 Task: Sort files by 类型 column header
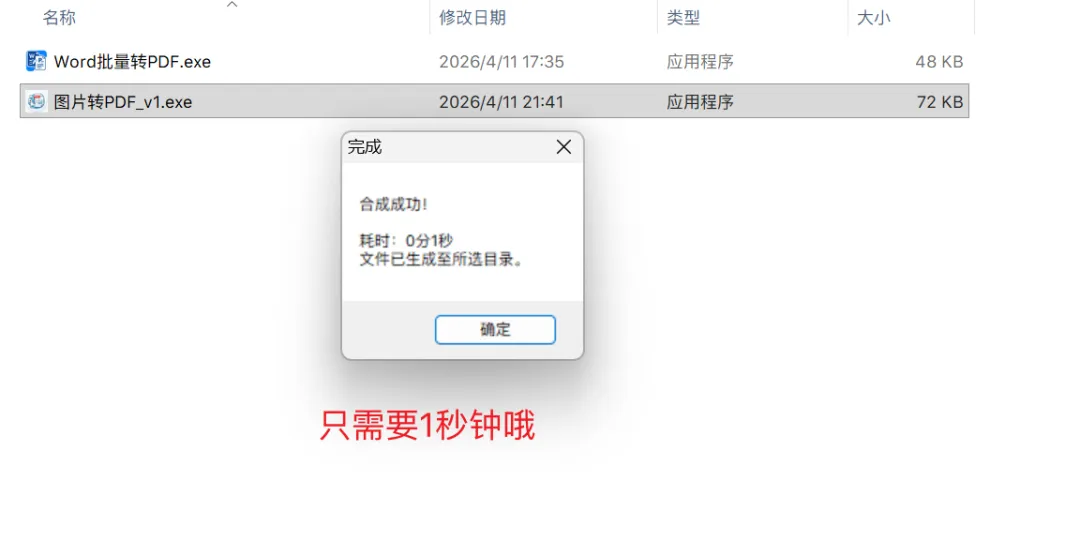click(683, 18)
